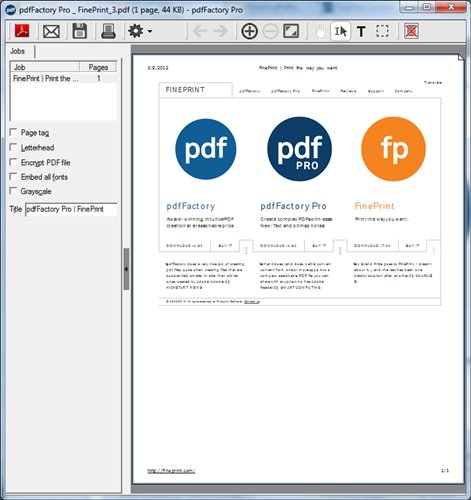Delete page with red X icon
Image resolution: width=471 pixels, height=500 pixels.
pyautogui.click(x=411, y=31)
